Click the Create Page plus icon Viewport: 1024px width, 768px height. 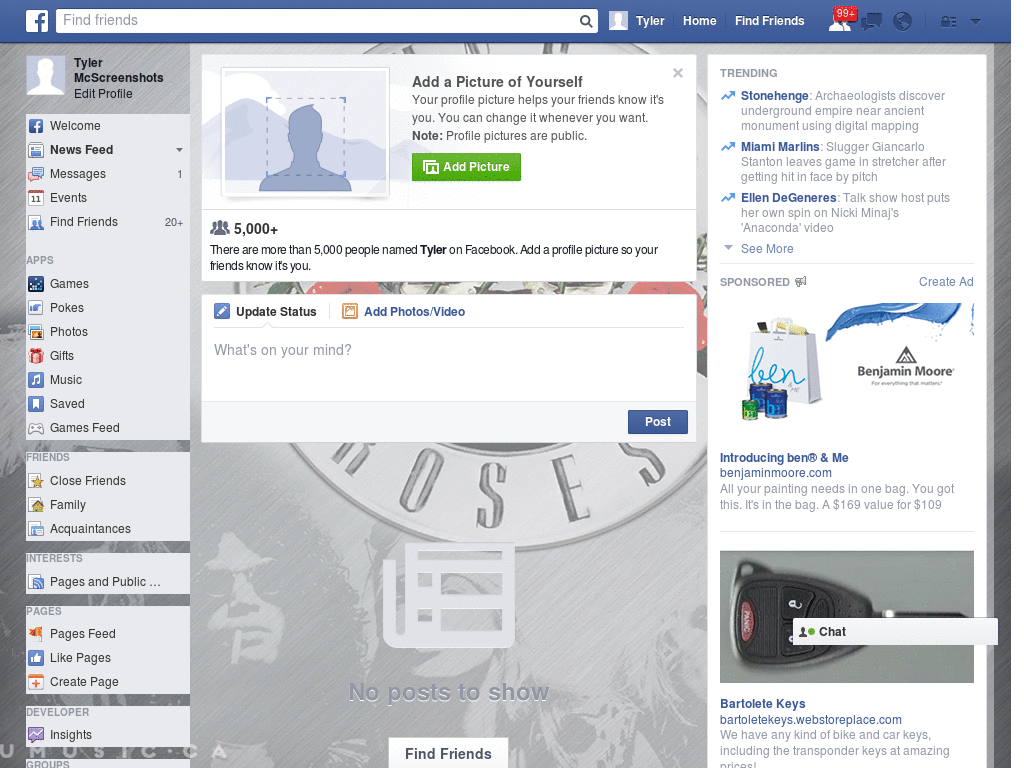click(x=36, y=682)
